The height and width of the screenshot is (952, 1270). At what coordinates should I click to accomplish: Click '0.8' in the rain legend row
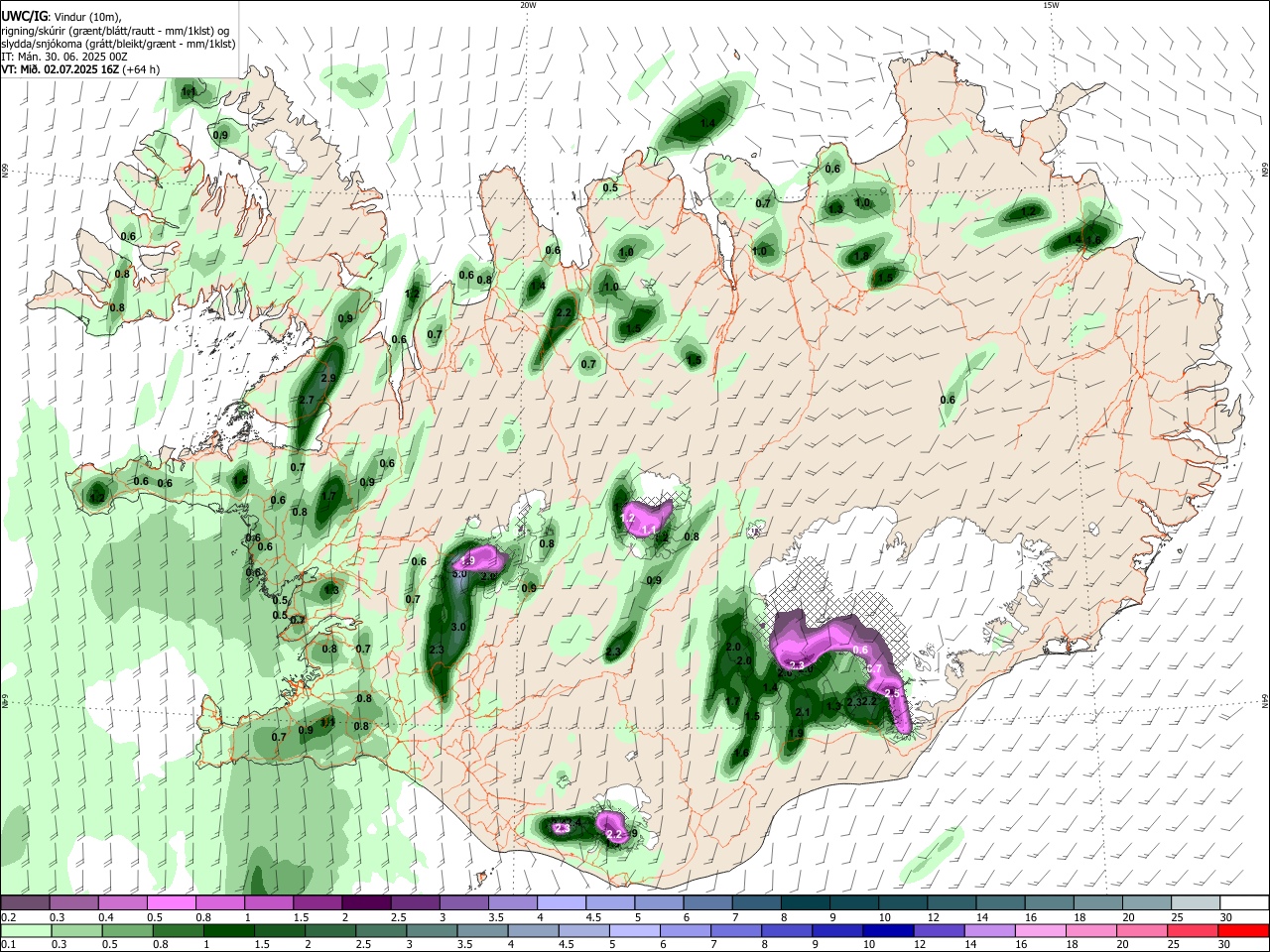point(160,945)
